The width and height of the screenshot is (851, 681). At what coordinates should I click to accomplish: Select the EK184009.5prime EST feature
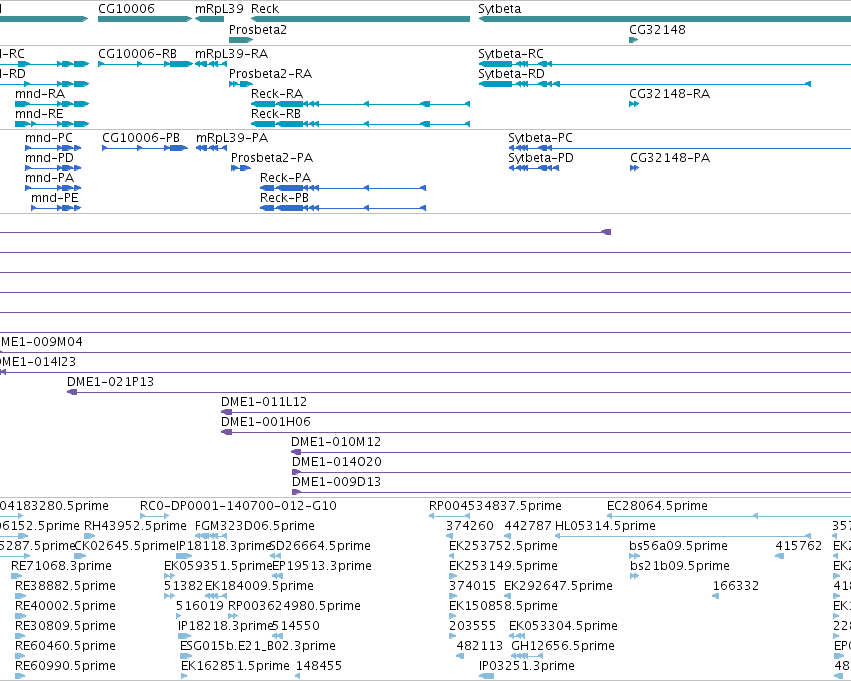[216, 596]
